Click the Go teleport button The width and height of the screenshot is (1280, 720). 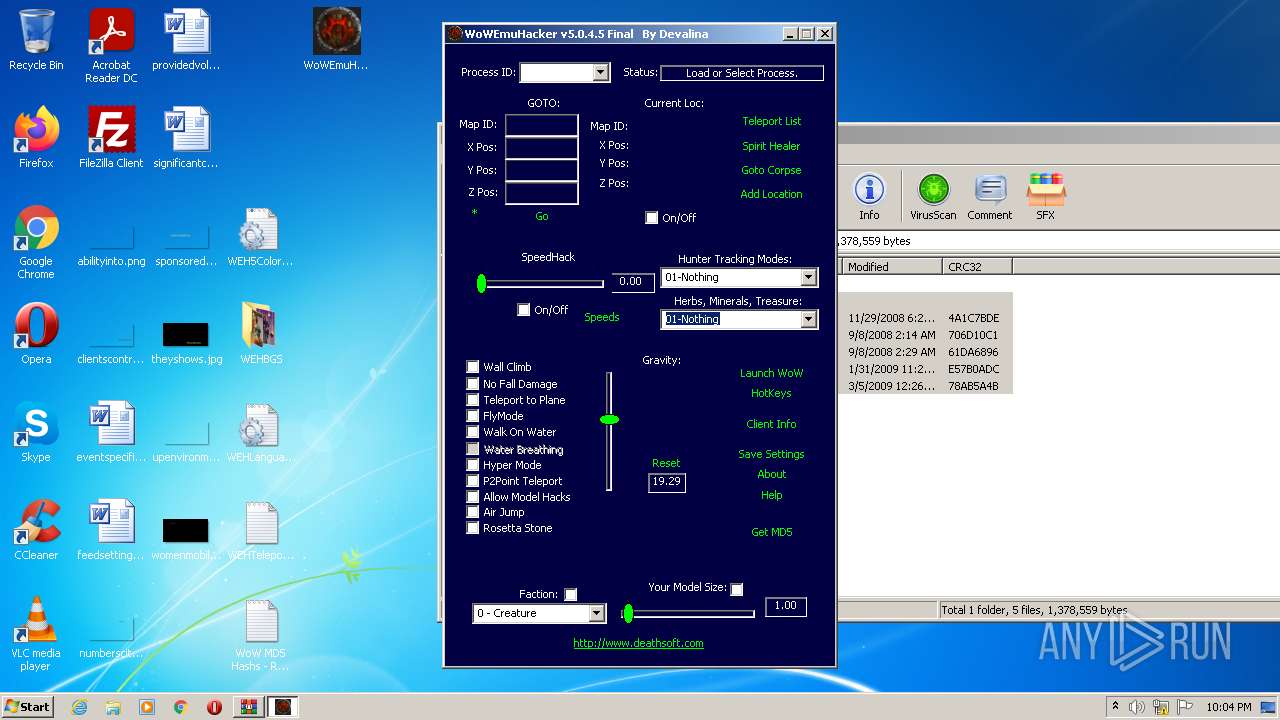pyautogui.click(x=542, y=216)
